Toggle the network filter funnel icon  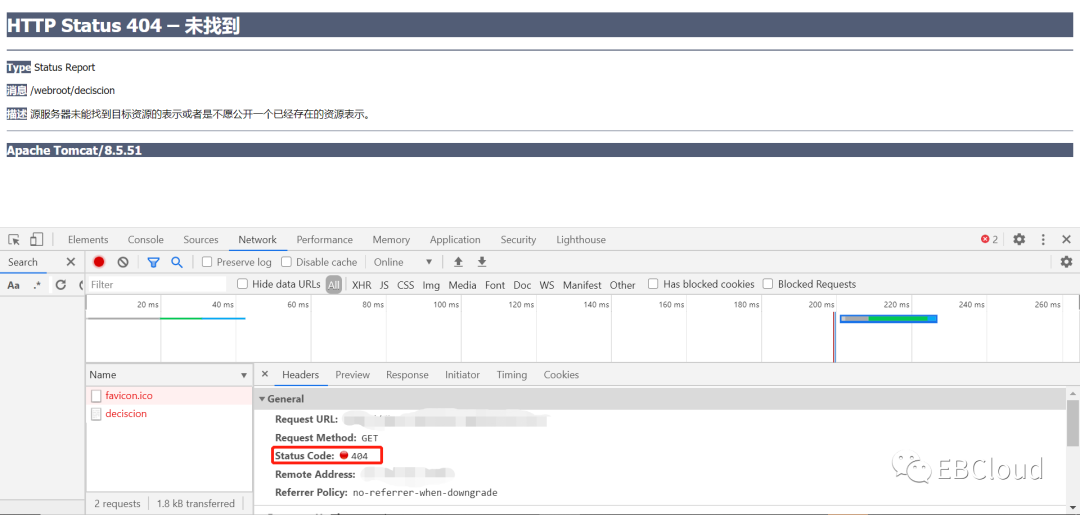pyautogui.click(x=153, y=262)
